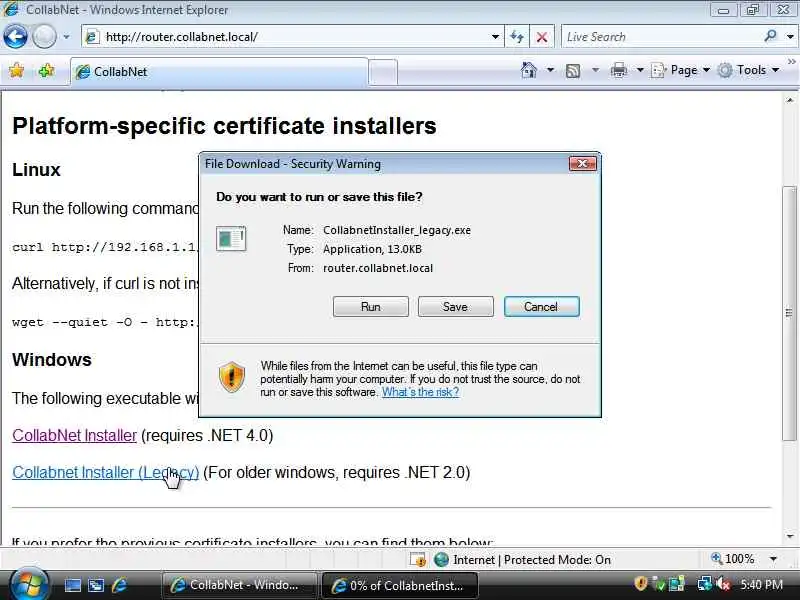Click the Home page icon
This screenshot has width=800, height=600.
pos(529,70)
